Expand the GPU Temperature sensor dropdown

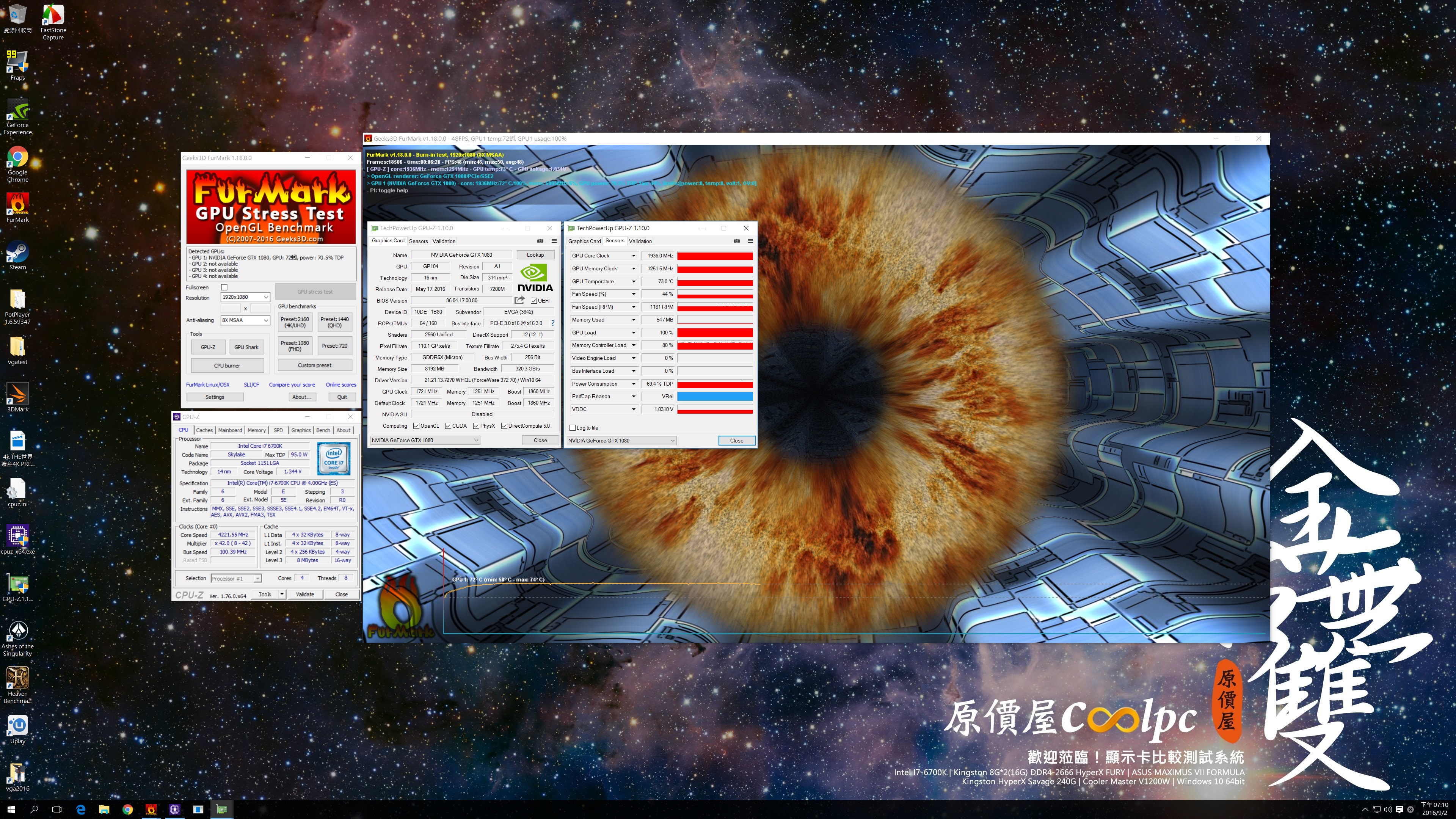click(x=633, y=281)
